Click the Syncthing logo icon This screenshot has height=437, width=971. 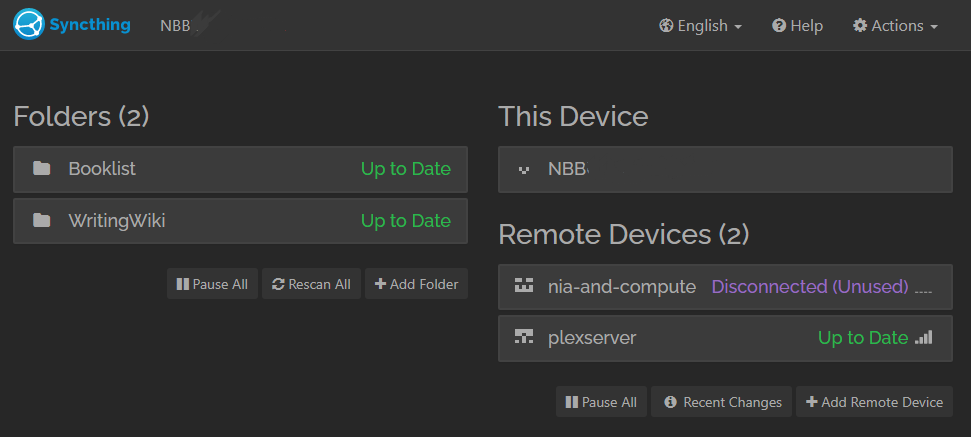tap(29, 25)
